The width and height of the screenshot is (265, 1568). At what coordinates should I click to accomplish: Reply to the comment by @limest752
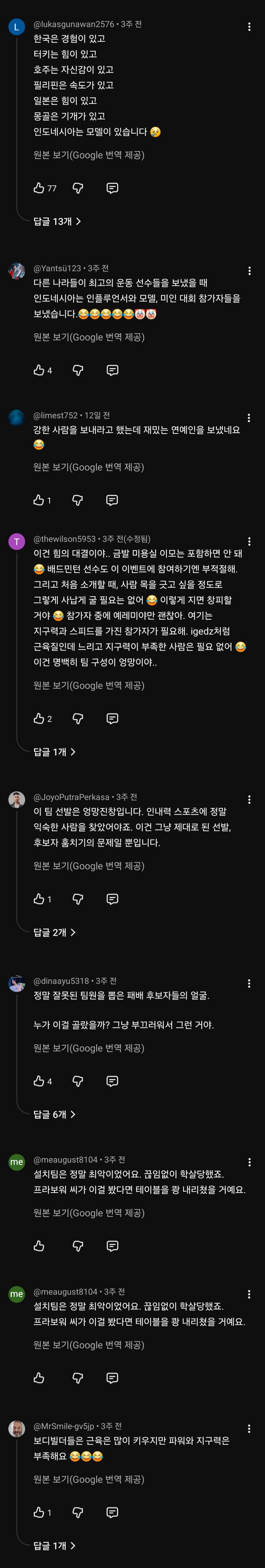pyautogui.click(x=112, y=500)
